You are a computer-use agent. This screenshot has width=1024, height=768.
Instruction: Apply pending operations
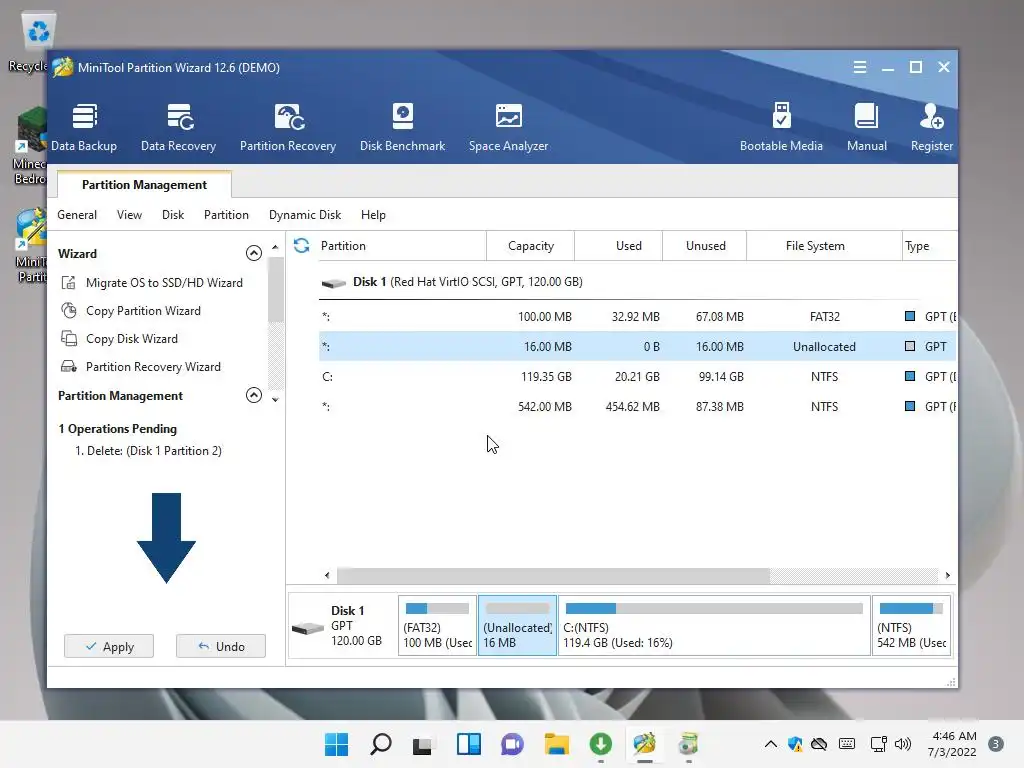click(x=109, y=647)
